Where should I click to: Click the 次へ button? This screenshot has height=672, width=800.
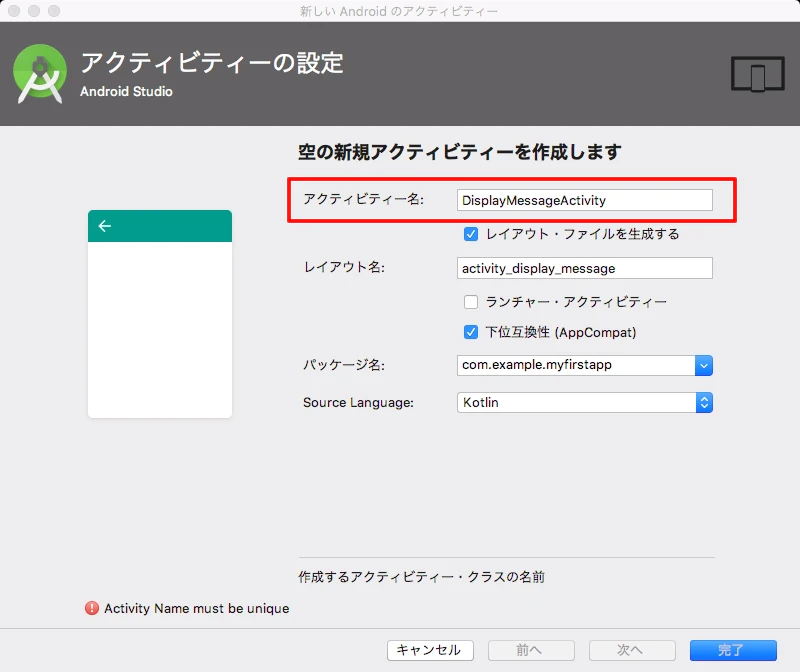click(632, 650)
